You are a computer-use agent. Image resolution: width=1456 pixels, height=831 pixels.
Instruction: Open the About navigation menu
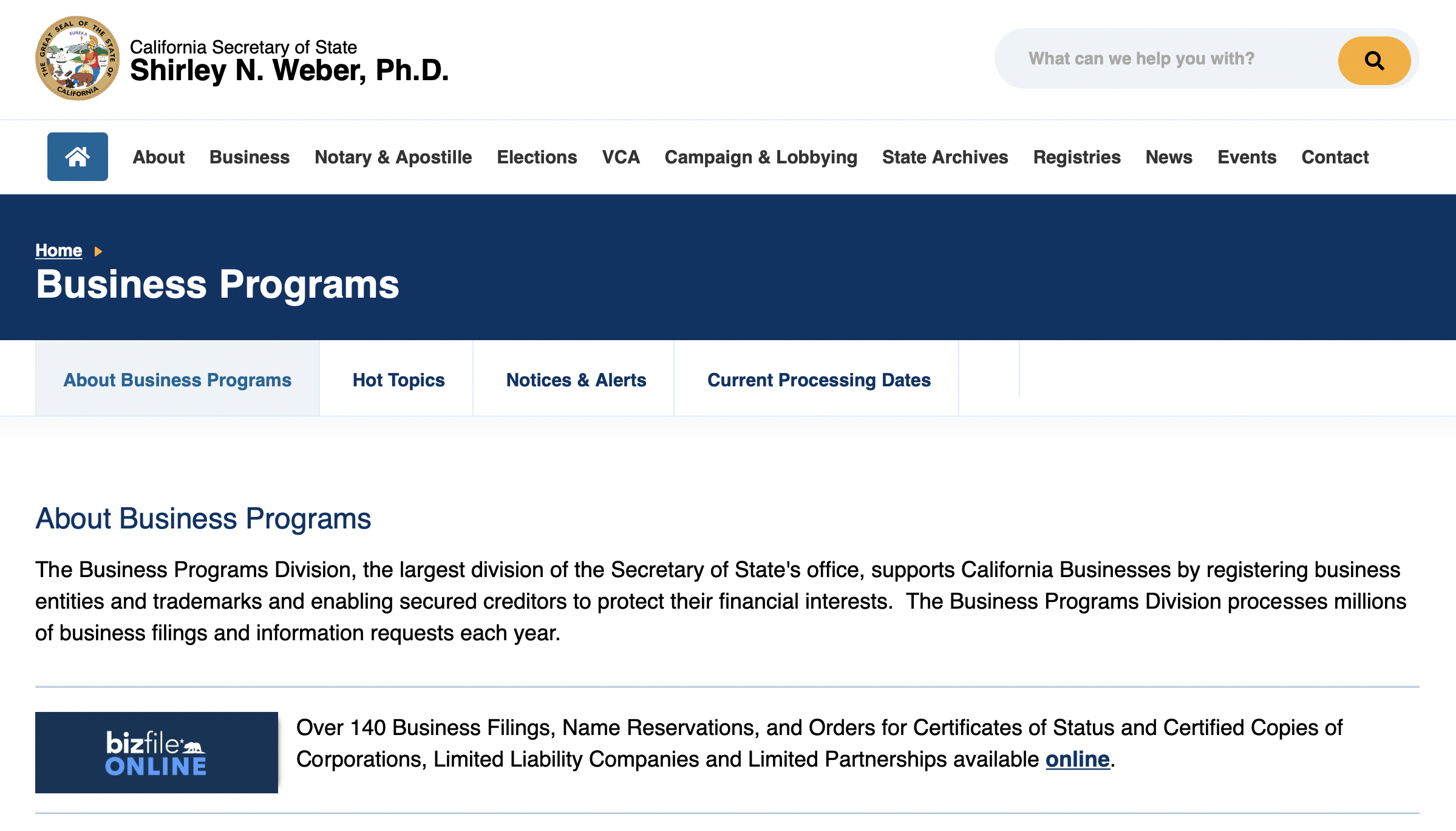click(158, 157)
